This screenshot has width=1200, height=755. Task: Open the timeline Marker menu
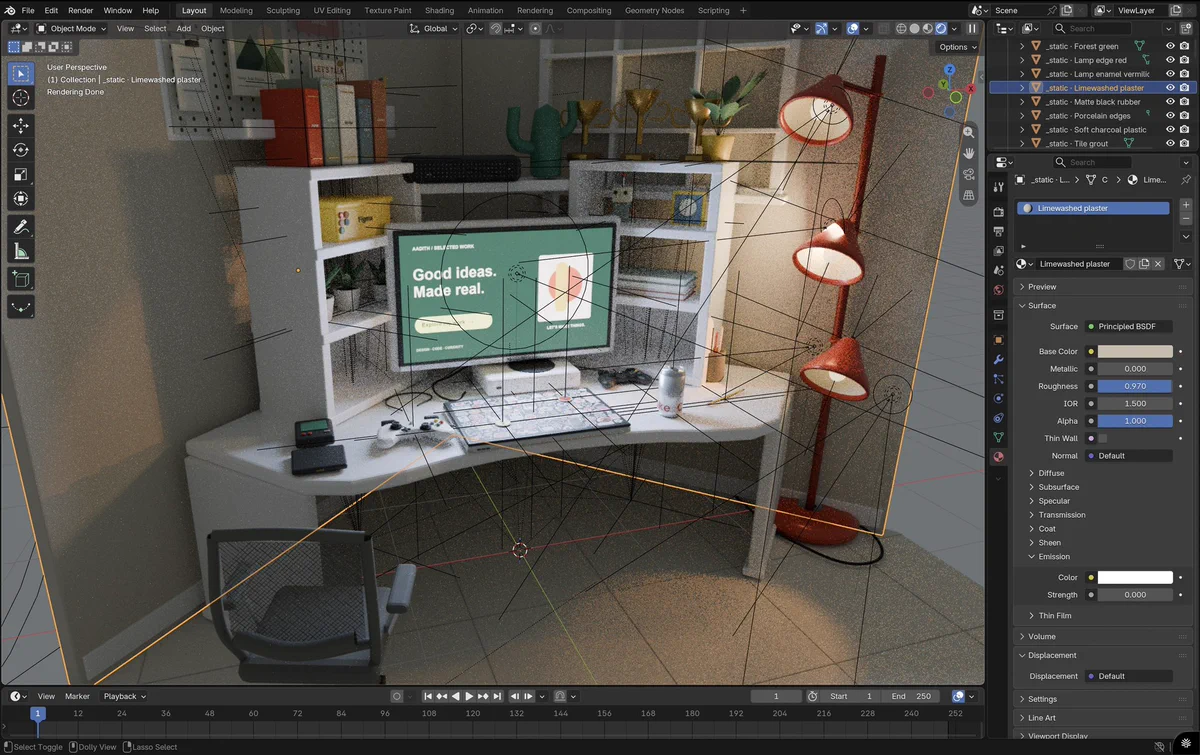pyautogui.click(x=77, y=696)
